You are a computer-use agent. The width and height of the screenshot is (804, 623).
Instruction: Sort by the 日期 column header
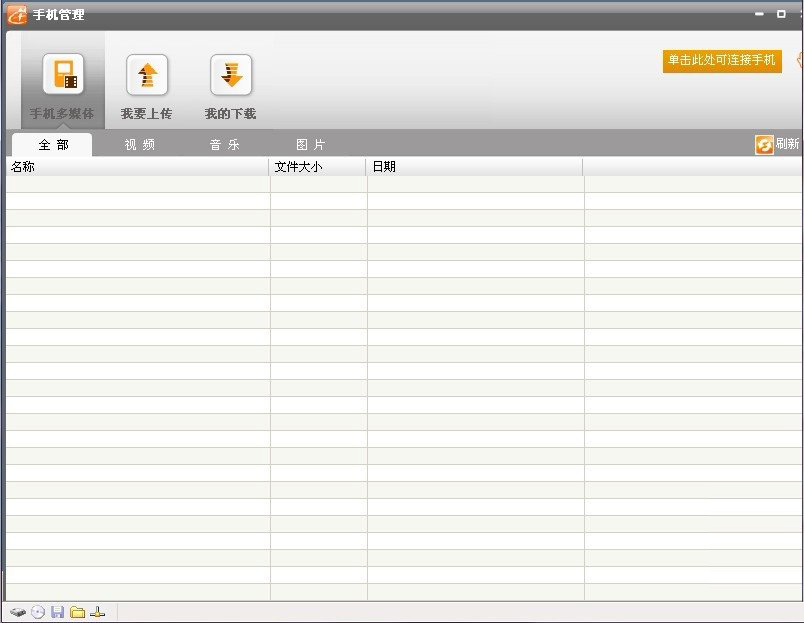[475, 167]
